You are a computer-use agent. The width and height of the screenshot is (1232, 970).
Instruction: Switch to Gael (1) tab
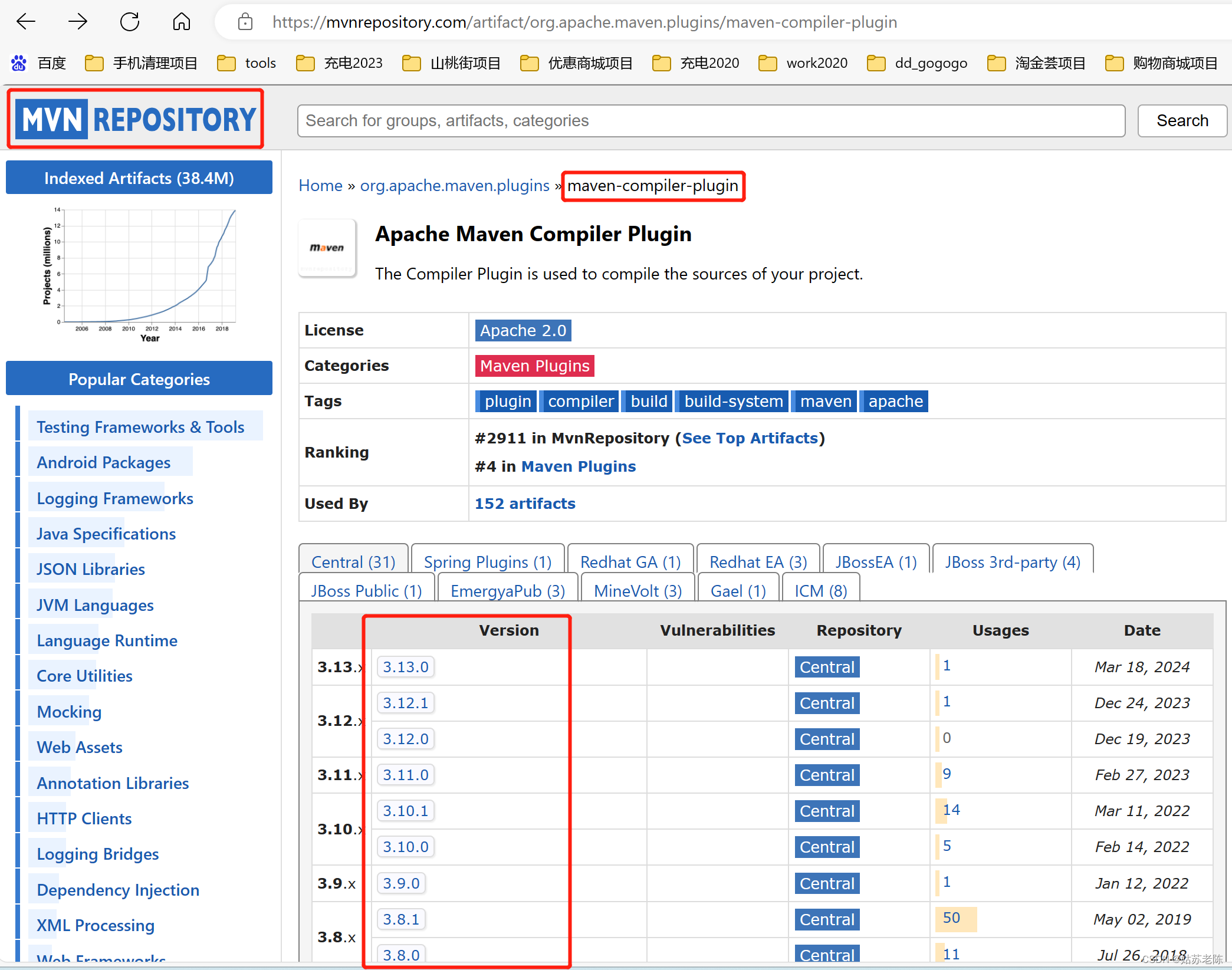tap(738, 590)
